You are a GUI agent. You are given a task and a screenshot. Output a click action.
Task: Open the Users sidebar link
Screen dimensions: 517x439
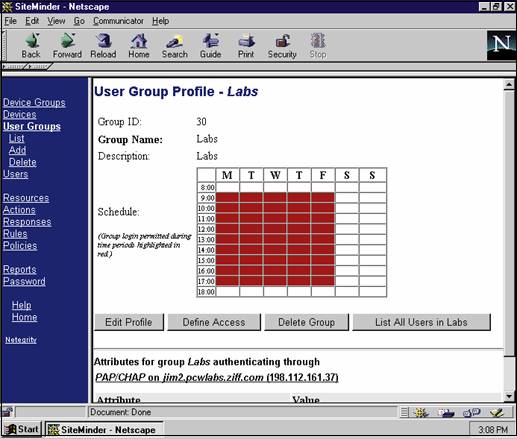(15, 174)
